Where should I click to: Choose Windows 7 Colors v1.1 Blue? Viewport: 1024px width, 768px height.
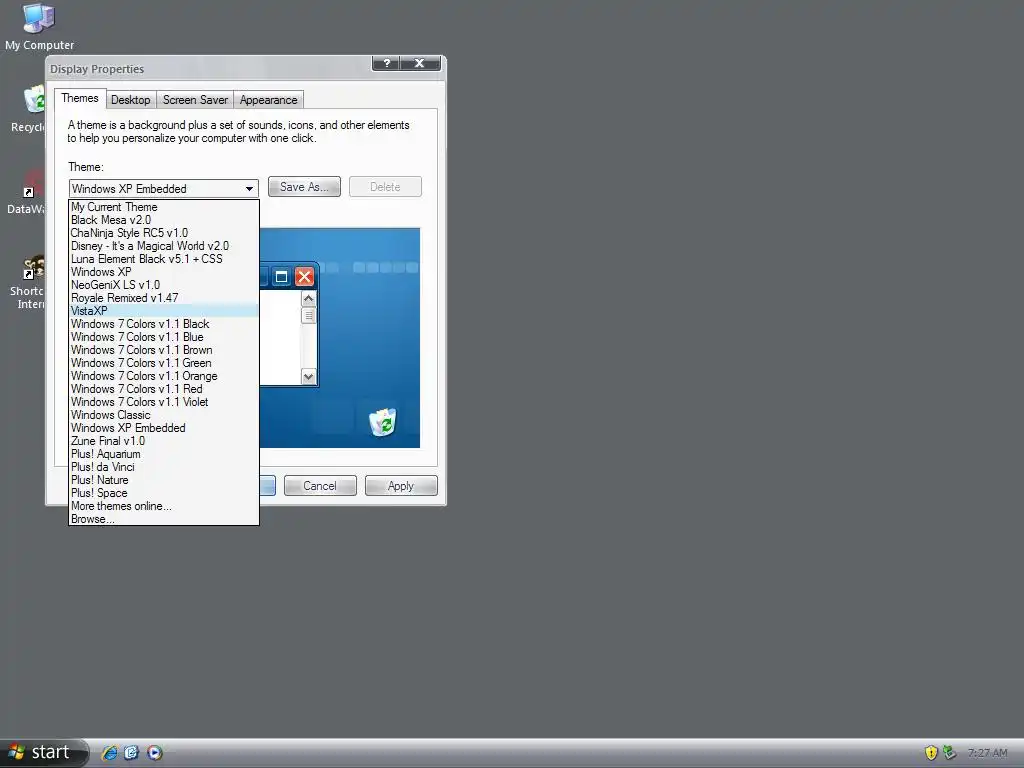pyautogui.click(x=164, y=337)
